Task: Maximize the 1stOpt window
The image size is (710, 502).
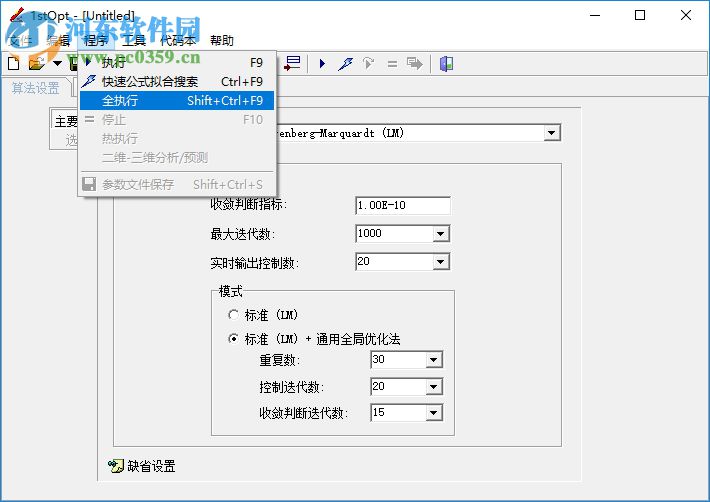Action: pyautogui.click(x=640, y=15)
